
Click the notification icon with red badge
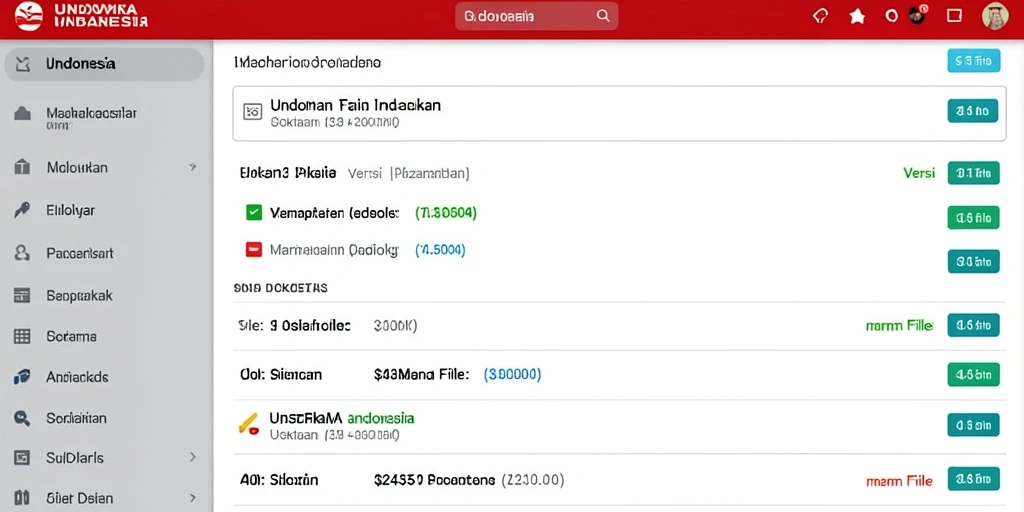pos(918,15)
